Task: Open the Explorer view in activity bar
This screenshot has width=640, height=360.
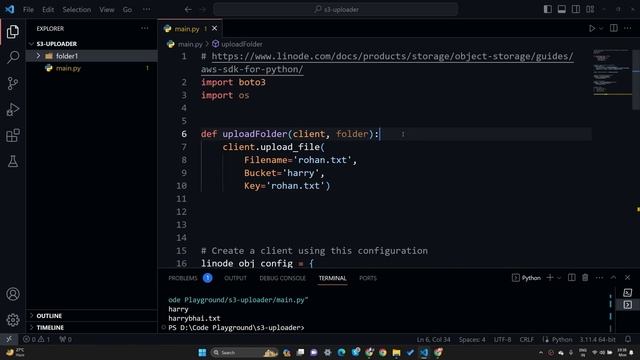Action: [13, 31]
